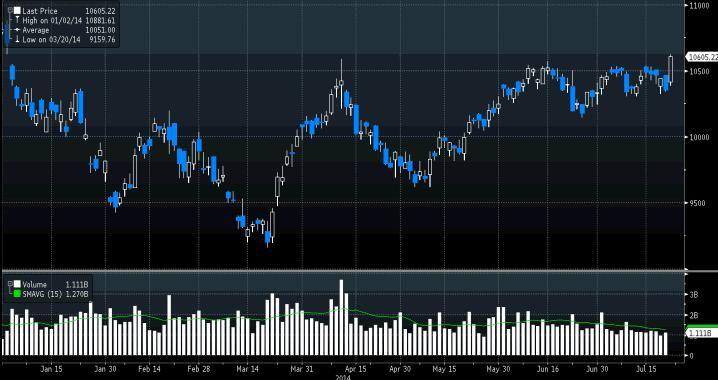Click the 'Apr 30' date axis label

401,369
